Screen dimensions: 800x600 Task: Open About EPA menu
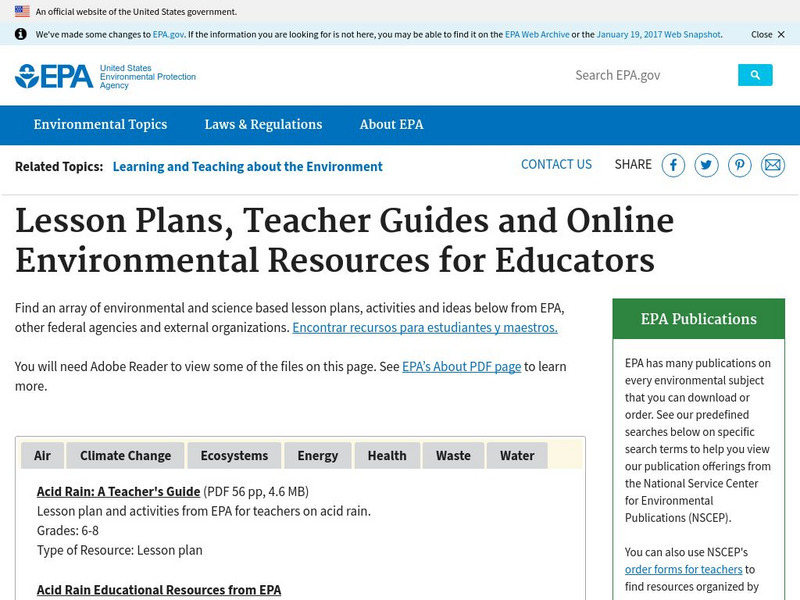(x=391, y=124)
